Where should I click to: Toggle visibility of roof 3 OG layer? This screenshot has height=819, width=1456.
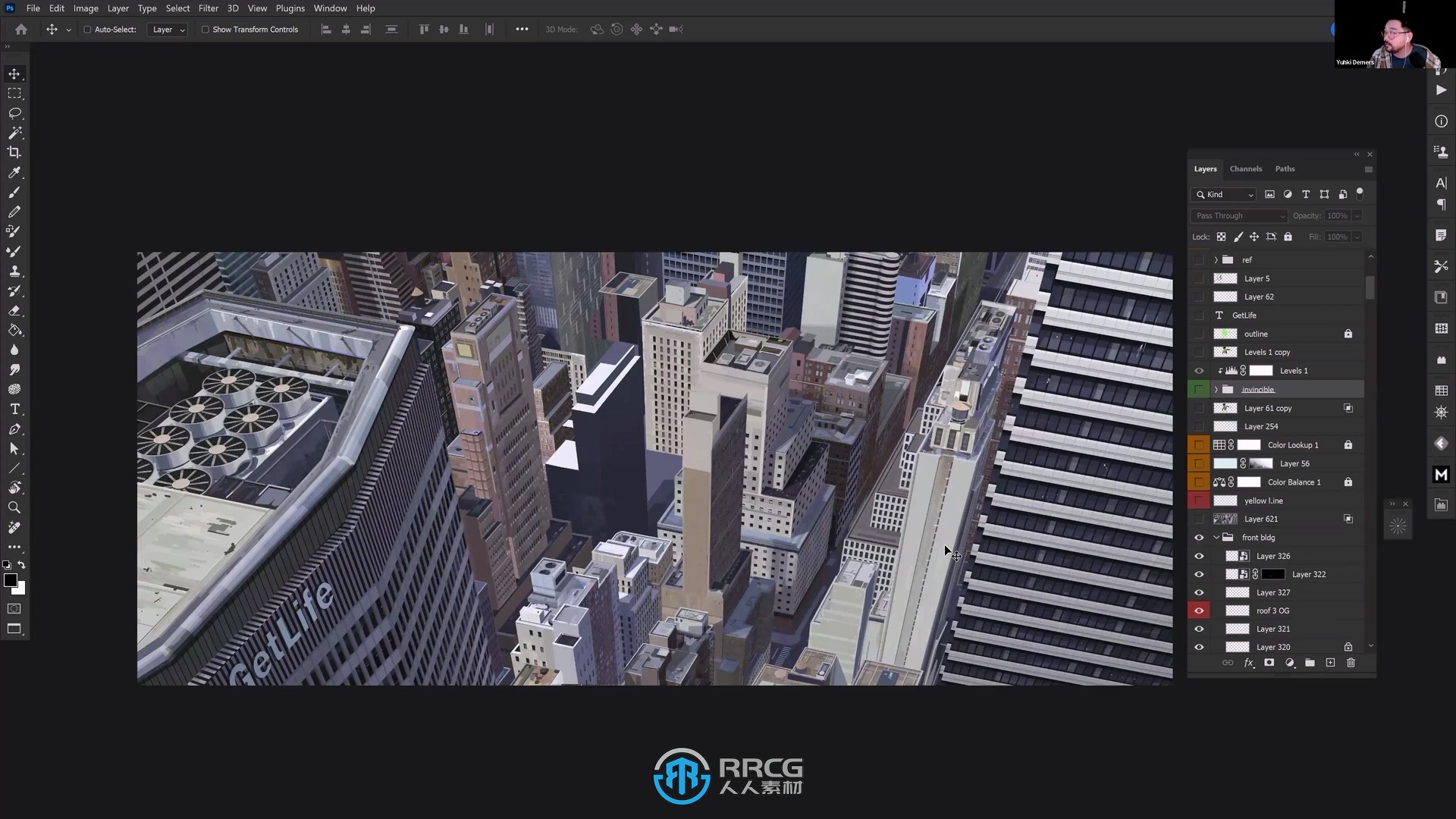click(1199, 610)
